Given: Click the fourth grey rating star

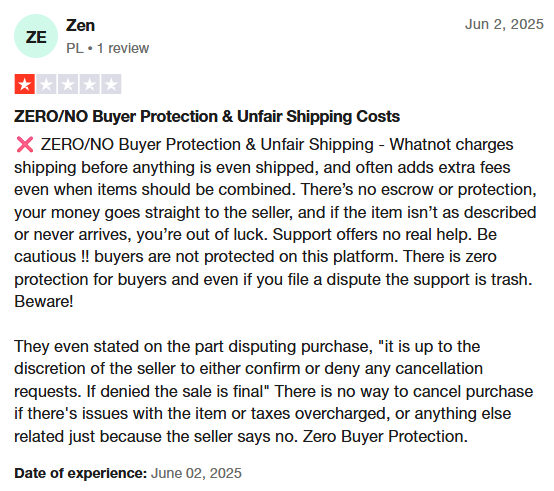Looking at the screenshot, I should pyautogui.click(x=89, y=84).
